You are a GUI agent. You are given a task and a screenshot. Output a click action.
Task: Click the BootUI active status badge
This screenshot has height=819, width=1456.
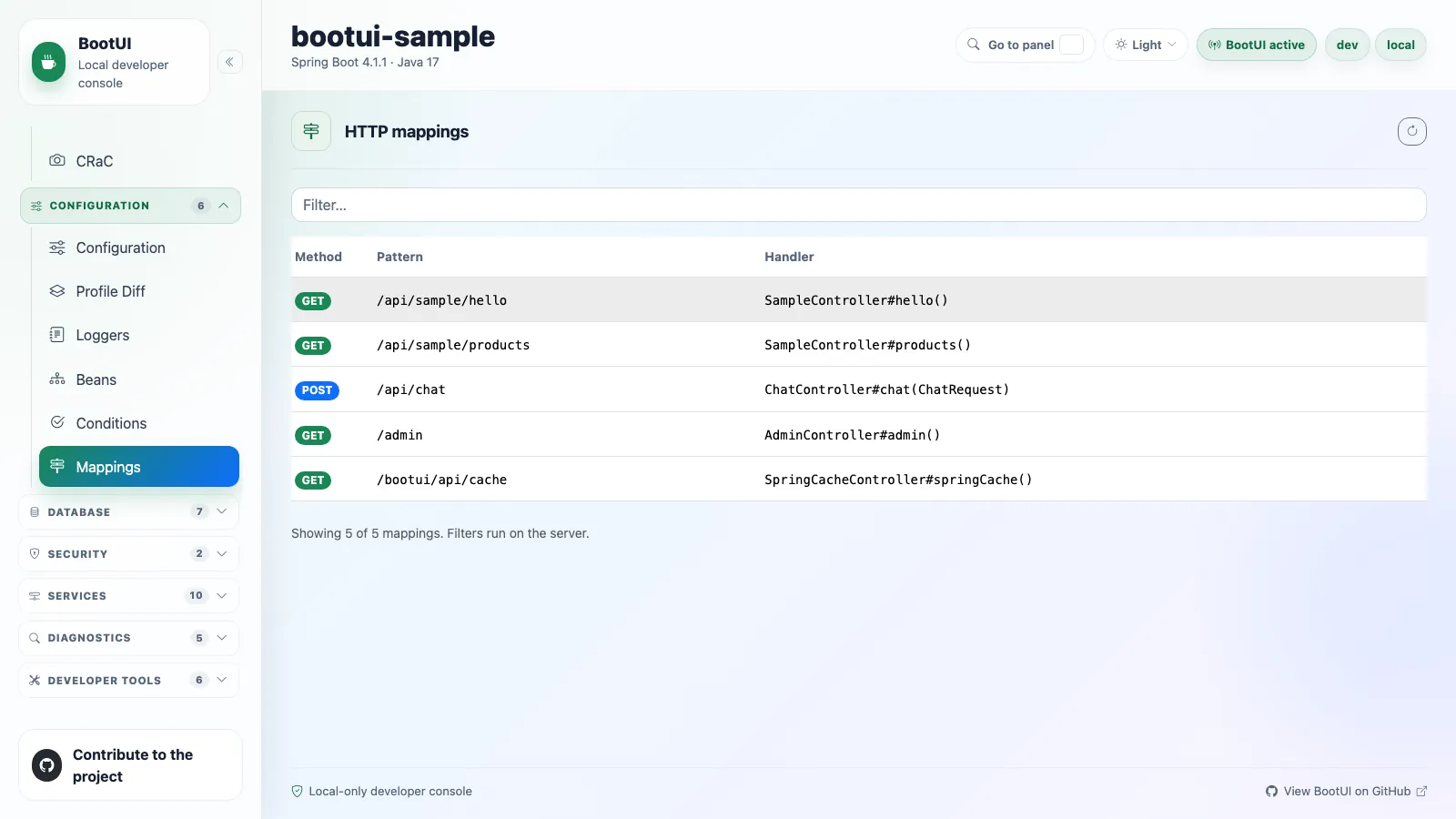(x=1256, y=45)
